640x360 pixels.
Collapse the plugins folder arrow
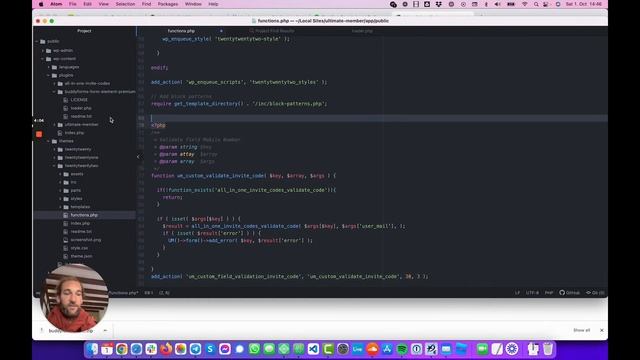(49, 75)
